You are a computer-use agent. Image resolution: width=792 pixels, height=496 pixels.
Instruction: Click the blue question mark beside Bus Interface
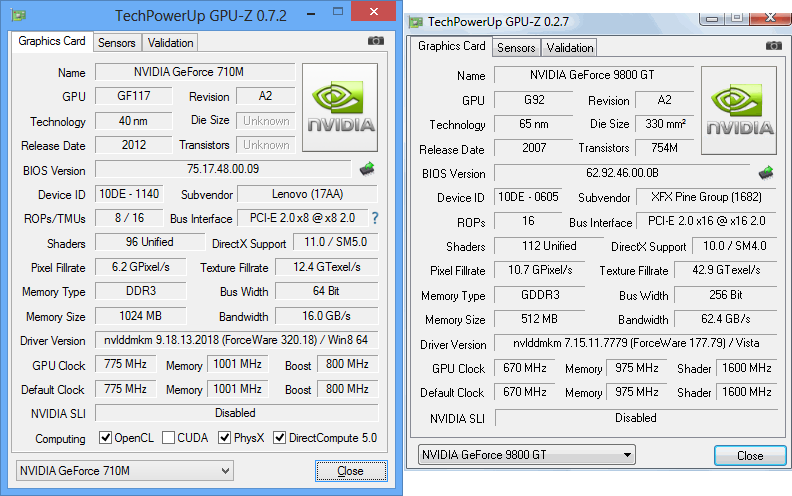[375, 218]
